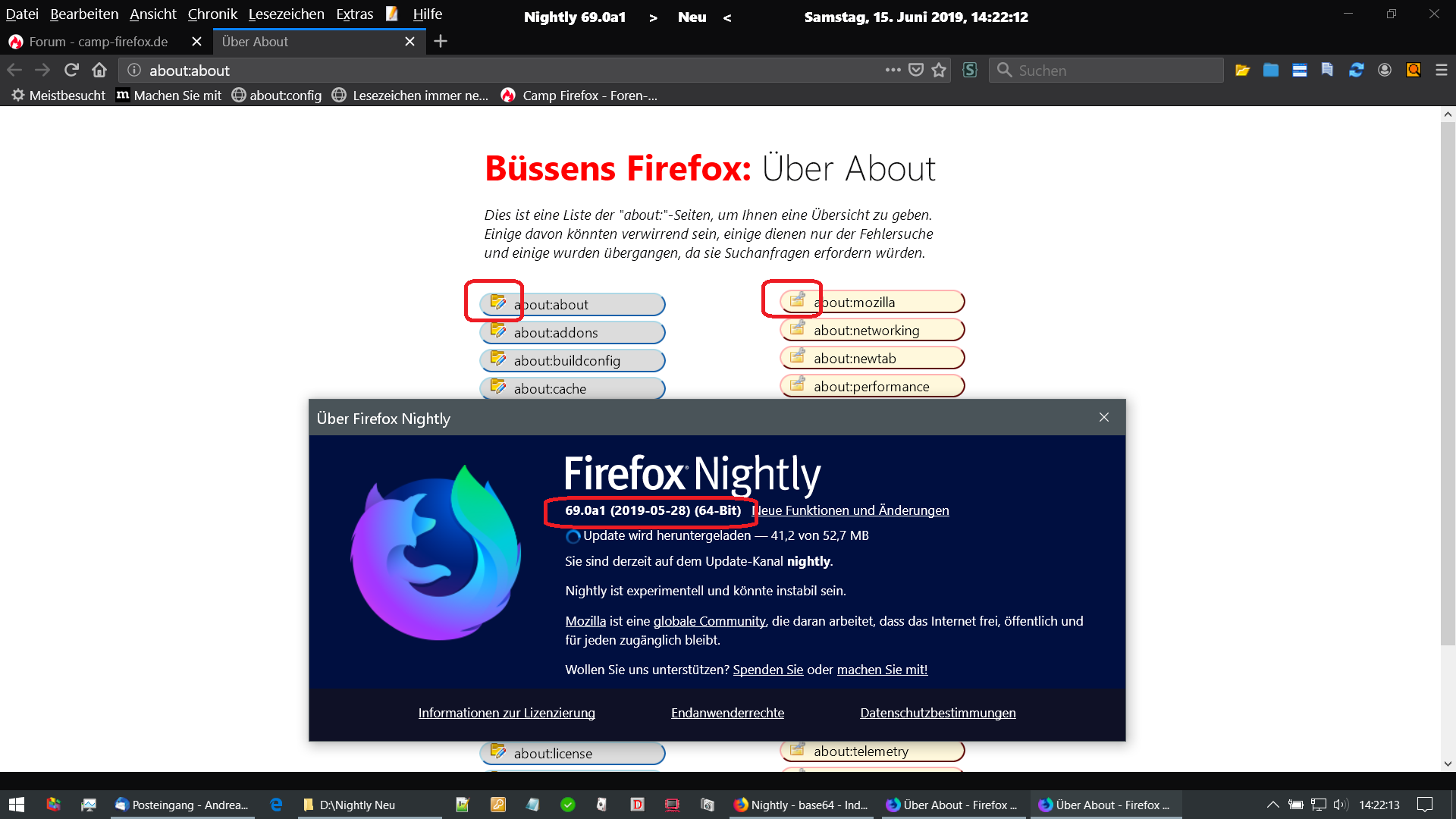
Task: Open the page actions three-dots menu
Action: (893, 71)
